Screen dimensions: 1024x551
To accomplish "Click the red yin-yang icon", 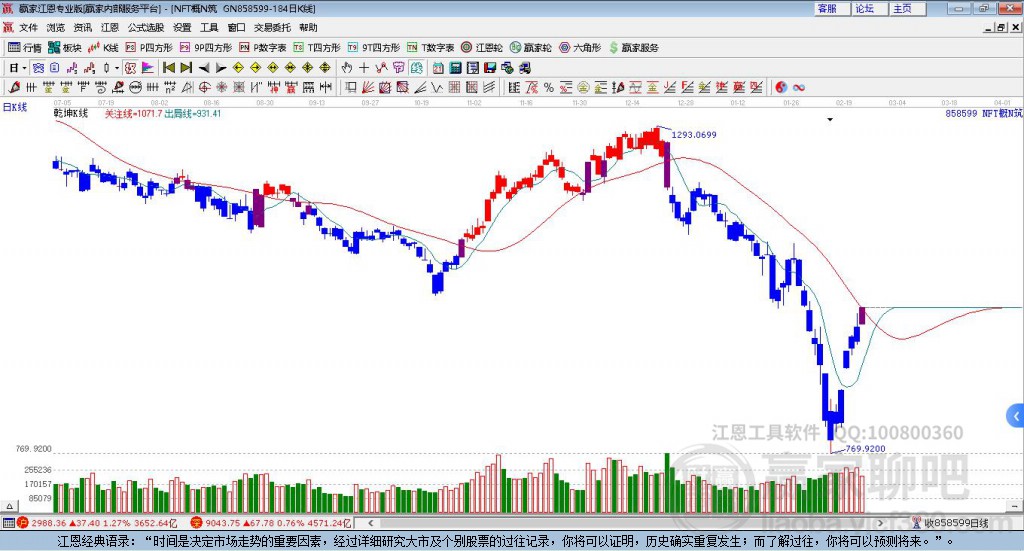I will pos(781,87).
